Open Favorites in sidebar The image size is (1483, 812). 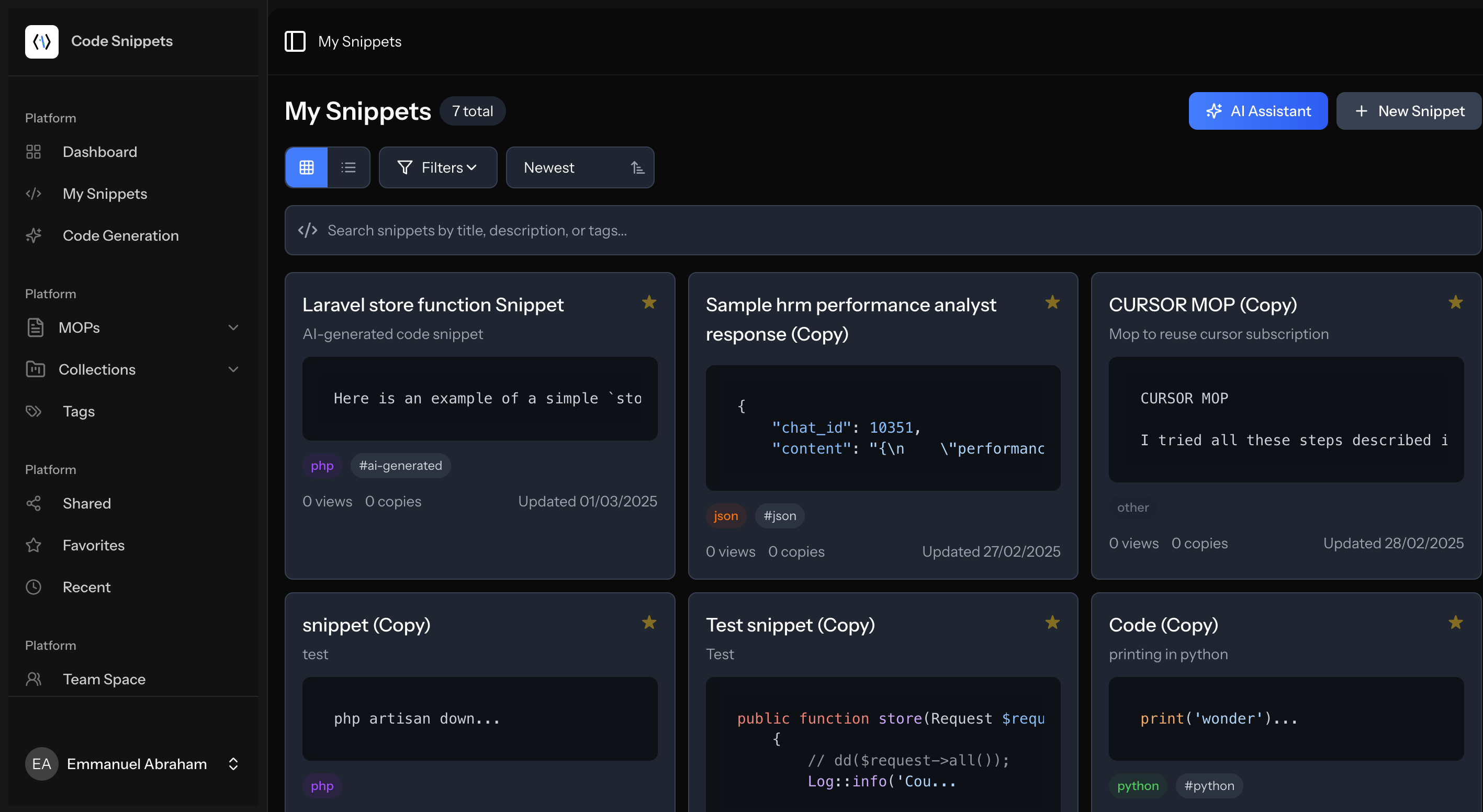point(93,545)
